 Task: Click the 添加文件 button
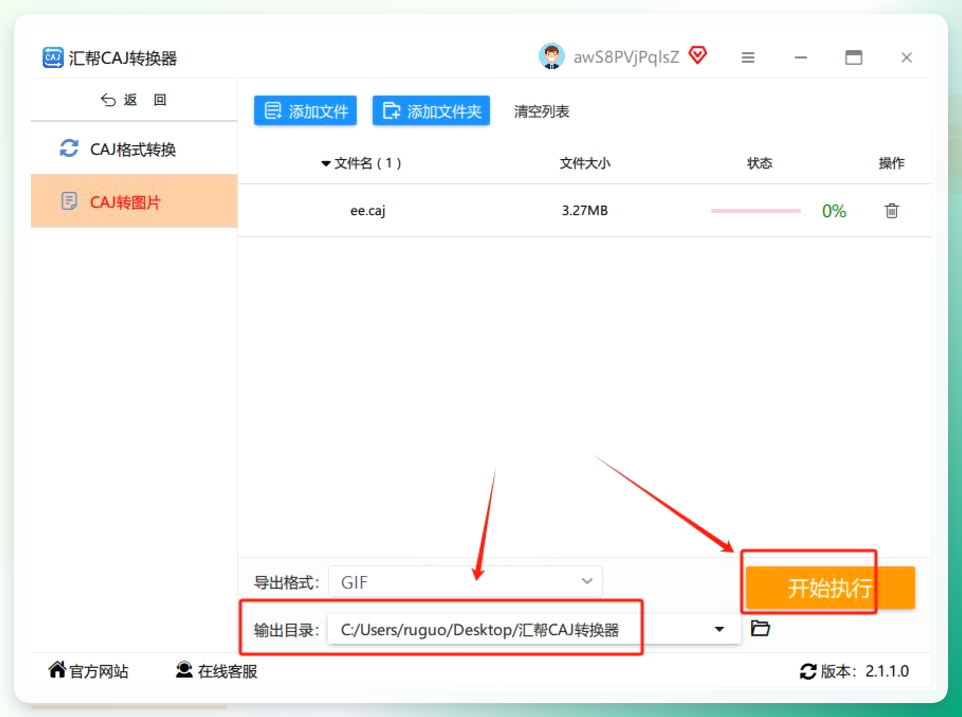tap(306, 111)
